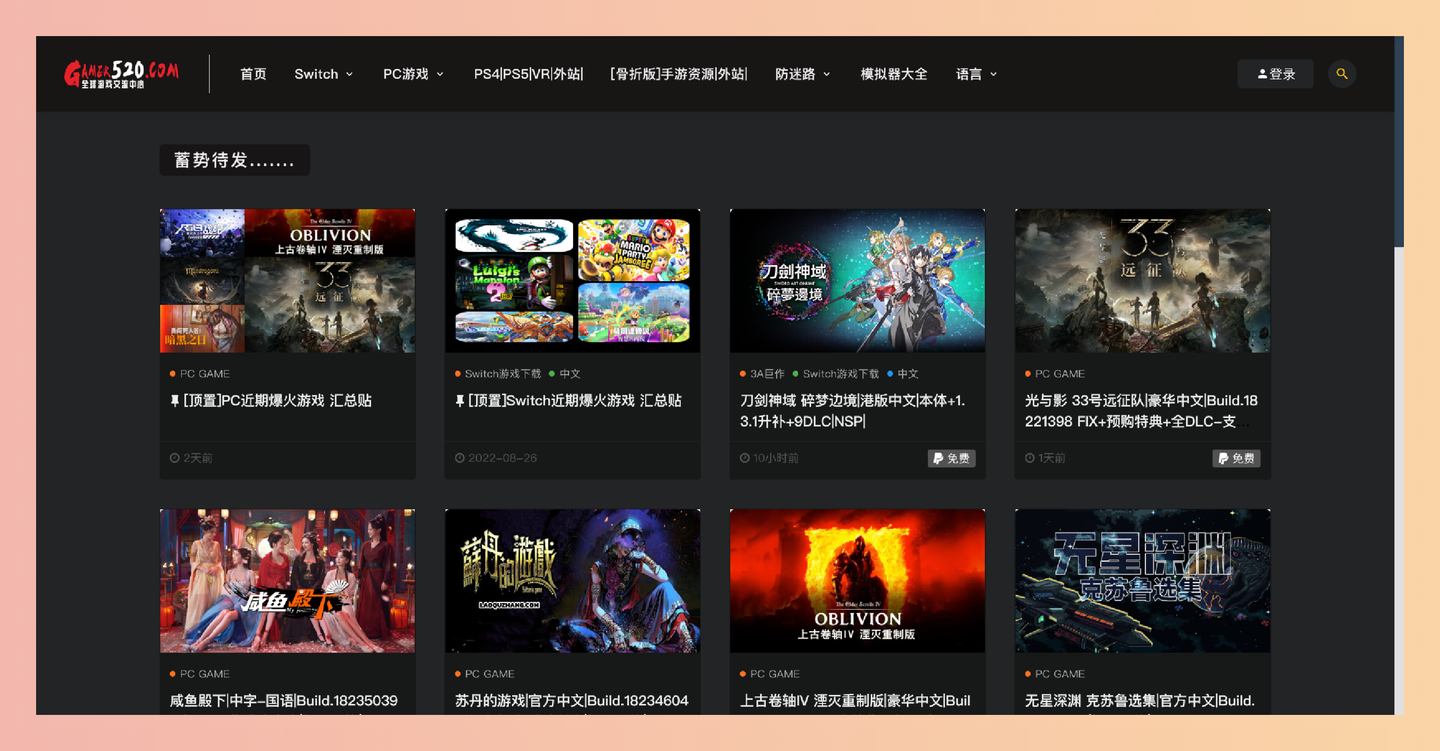Click 免费 badge on 光与影 card
Viewport: 1440px width, 751px height.
coord(1237,458)
